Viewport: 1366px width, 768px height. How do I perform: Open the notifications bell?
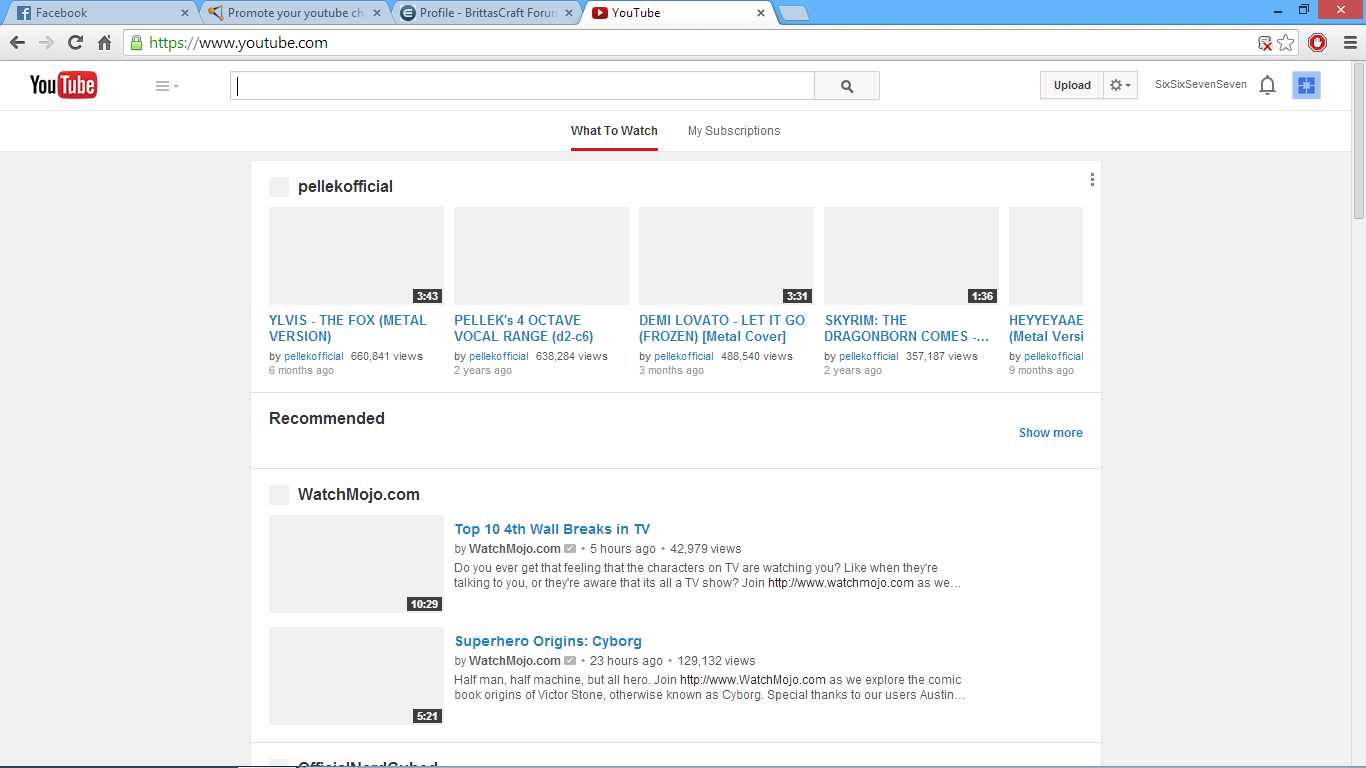point(1268,86)
